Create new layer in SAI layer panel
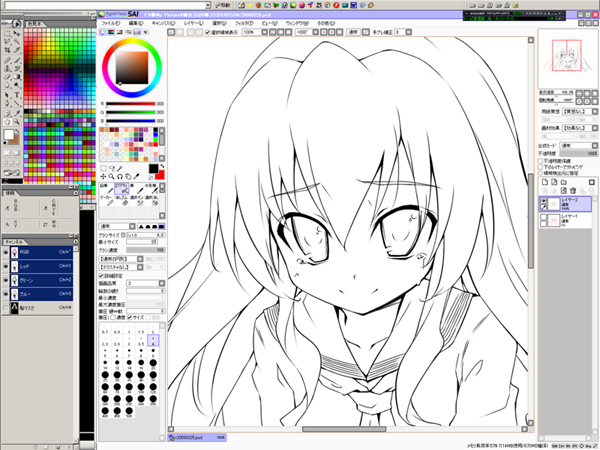600x450 pixels. coord(545,182)
